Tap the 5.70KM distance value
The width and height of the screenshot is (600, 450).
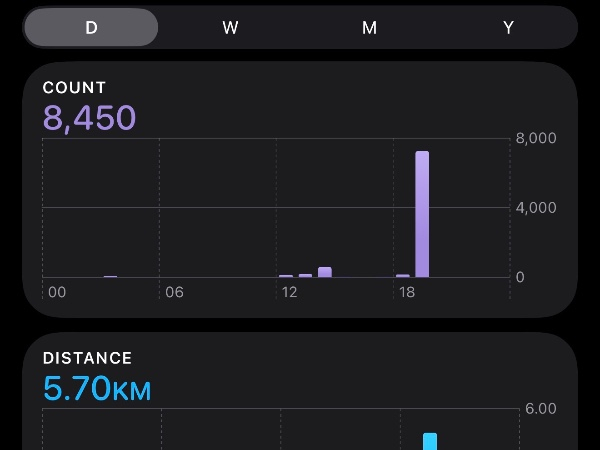coord(97,388)
